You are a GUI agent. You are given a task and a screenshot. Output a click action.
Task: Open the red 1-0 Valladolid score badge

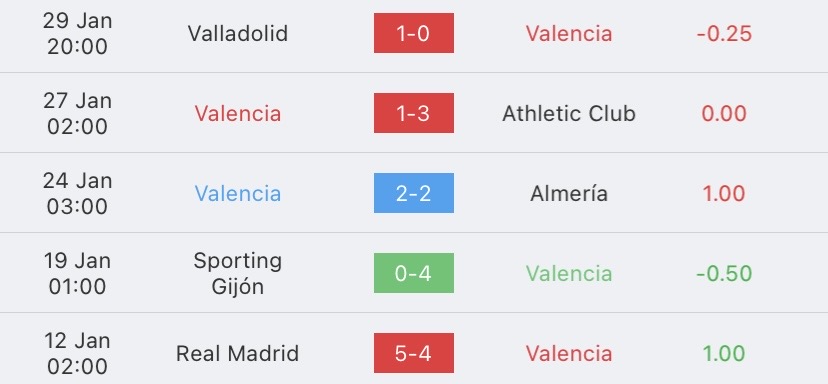[413, 33]
